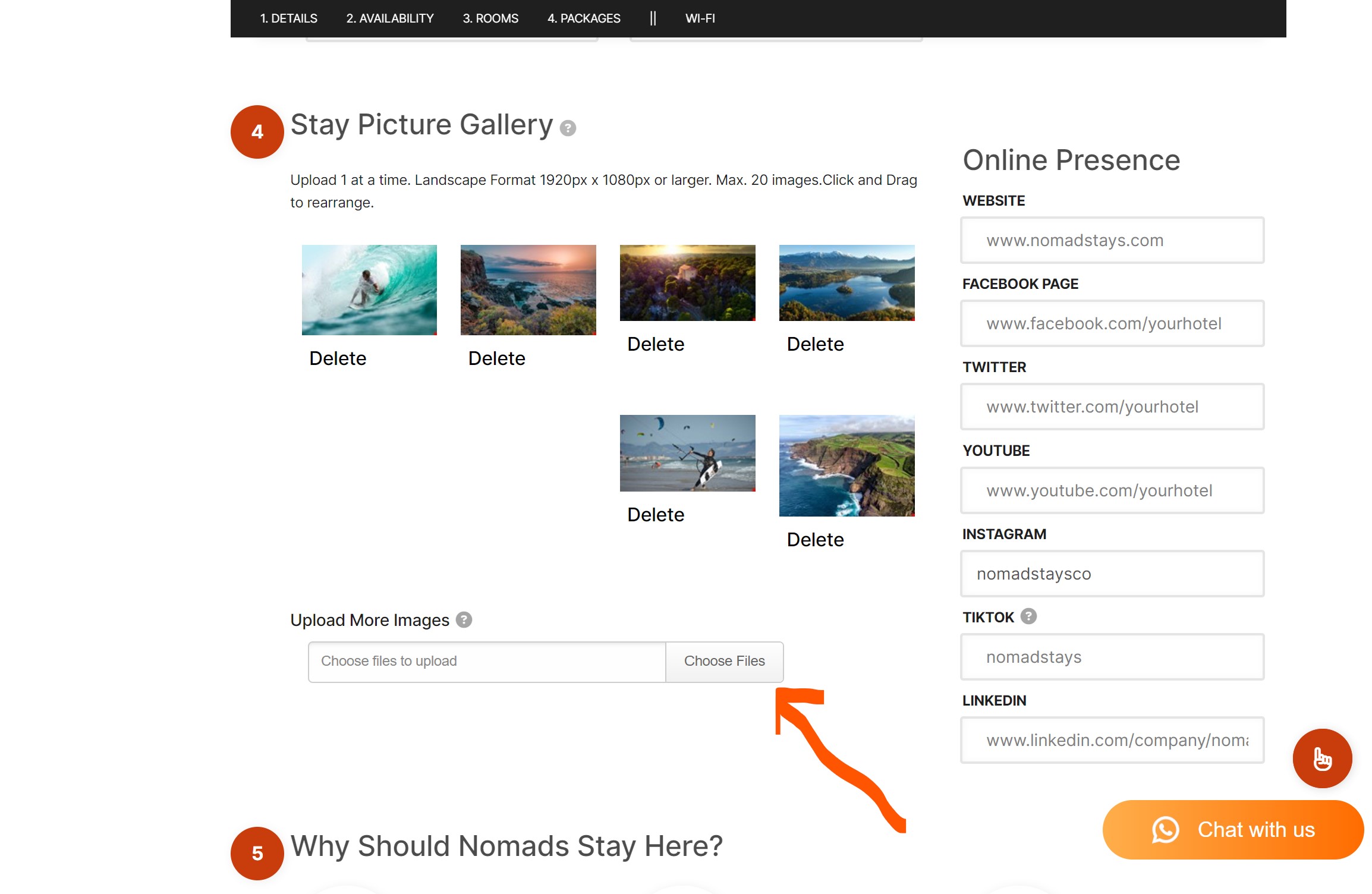Go to the 3. Rooms tab

point(490,18)
